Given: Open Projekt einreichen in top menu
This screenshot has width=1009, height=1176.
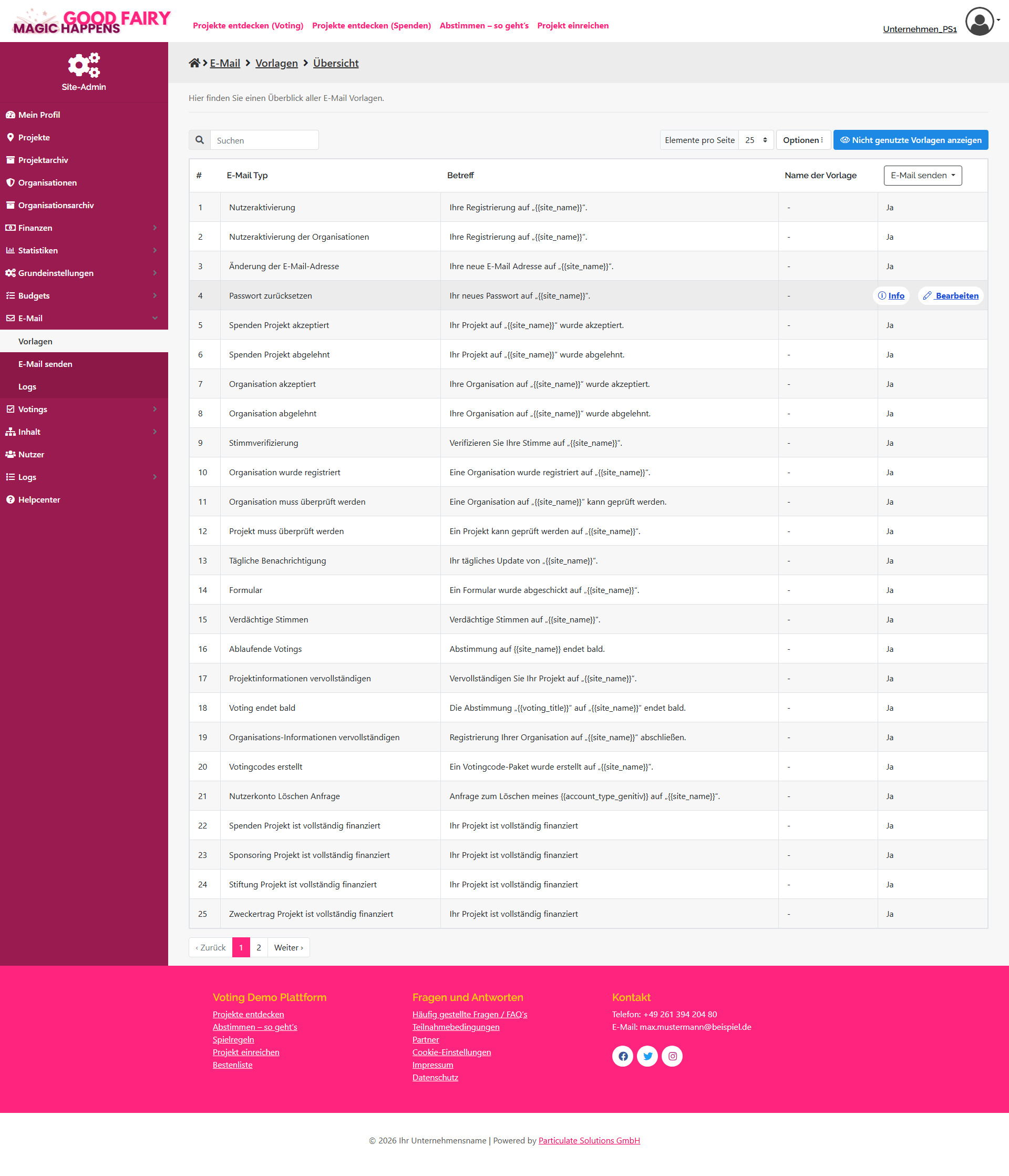Looking at the screenshot, I should (573, 26).
